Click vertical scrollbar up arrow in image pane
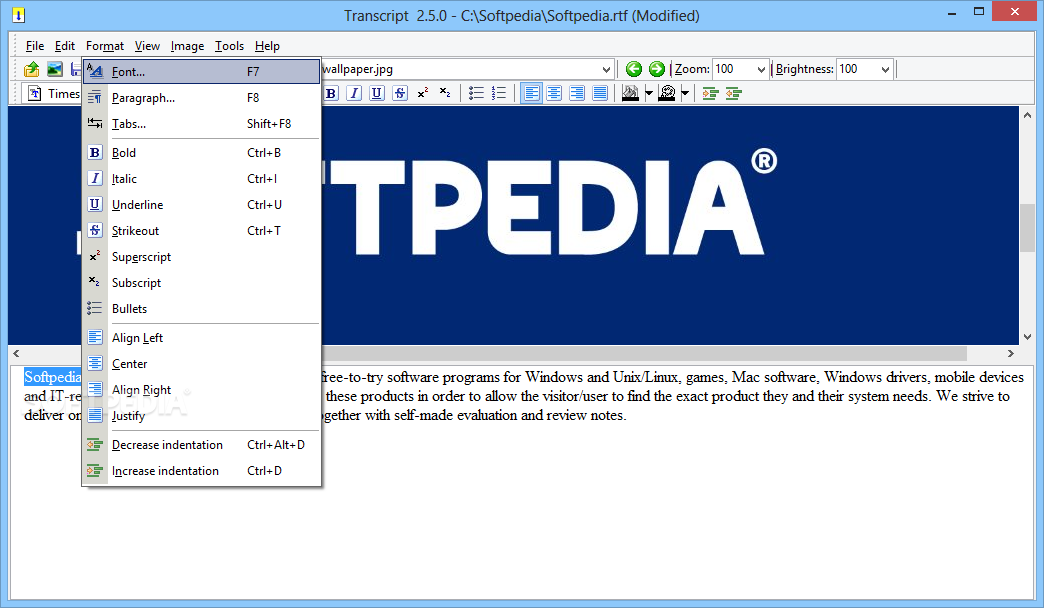 (1027, 115)
